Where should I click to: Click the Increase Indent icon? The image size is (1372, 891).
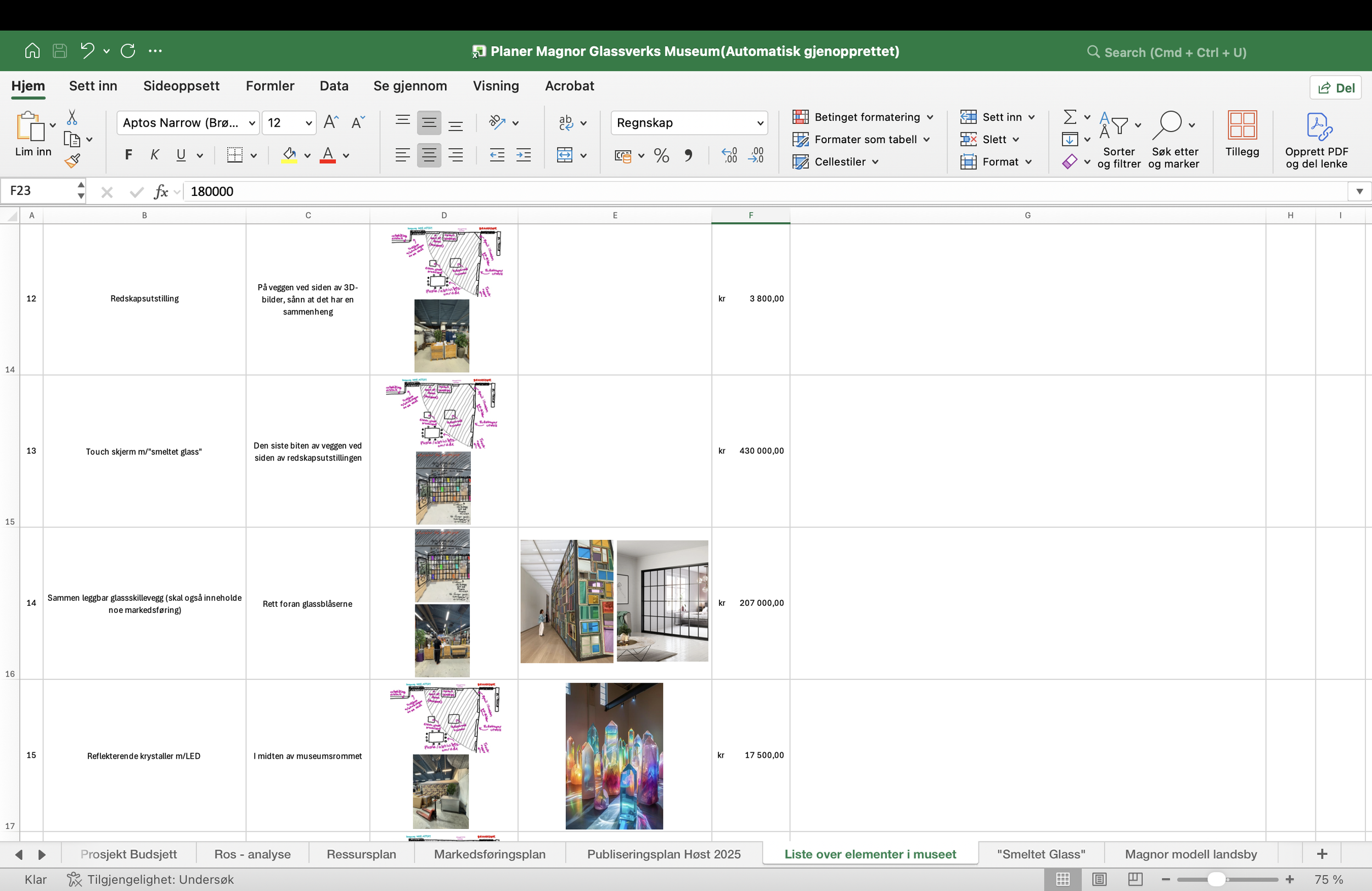(x=524, y=155)
